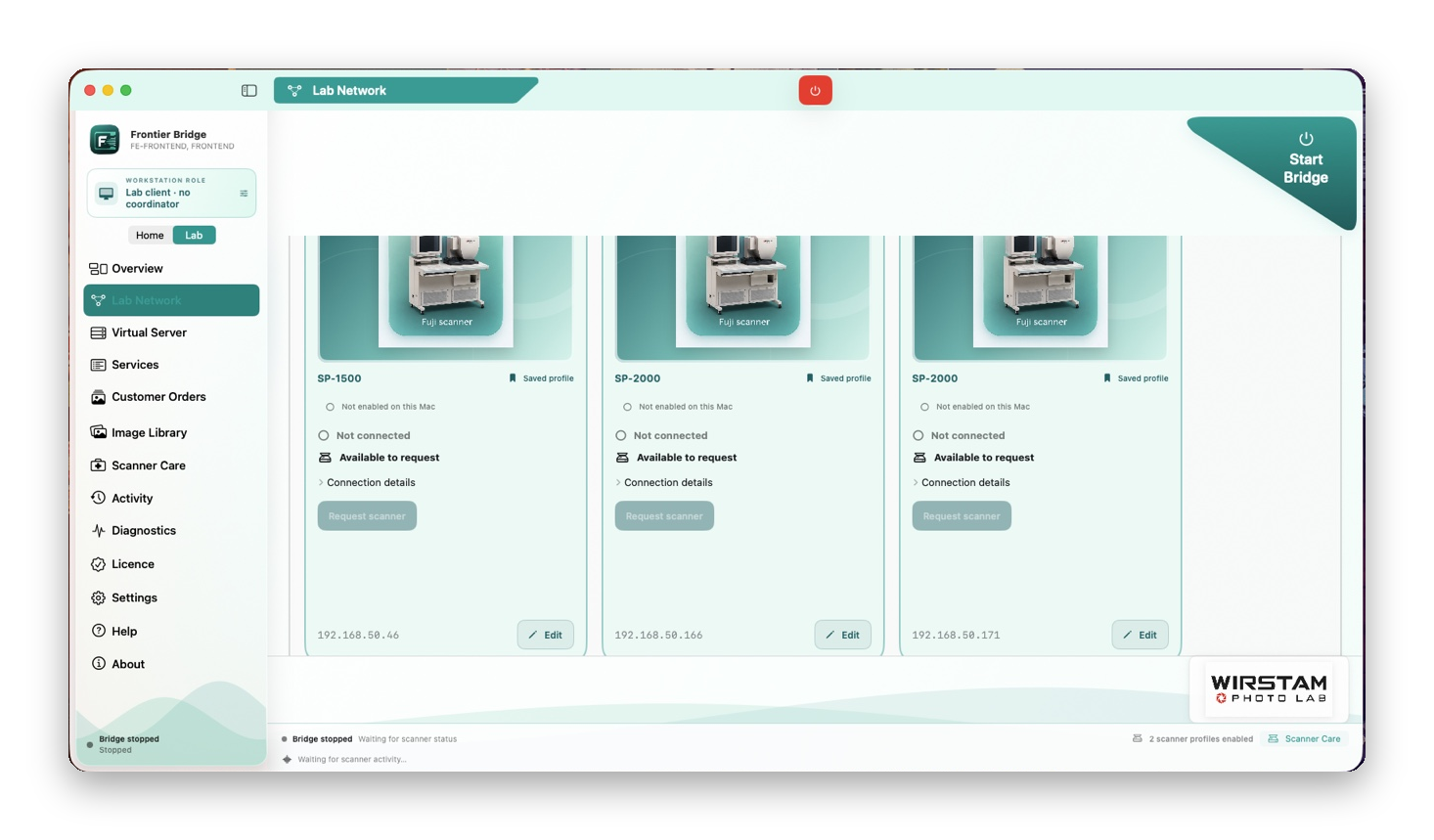
Task: Select Lab Network in the sidebar
Action: [171, 300]
